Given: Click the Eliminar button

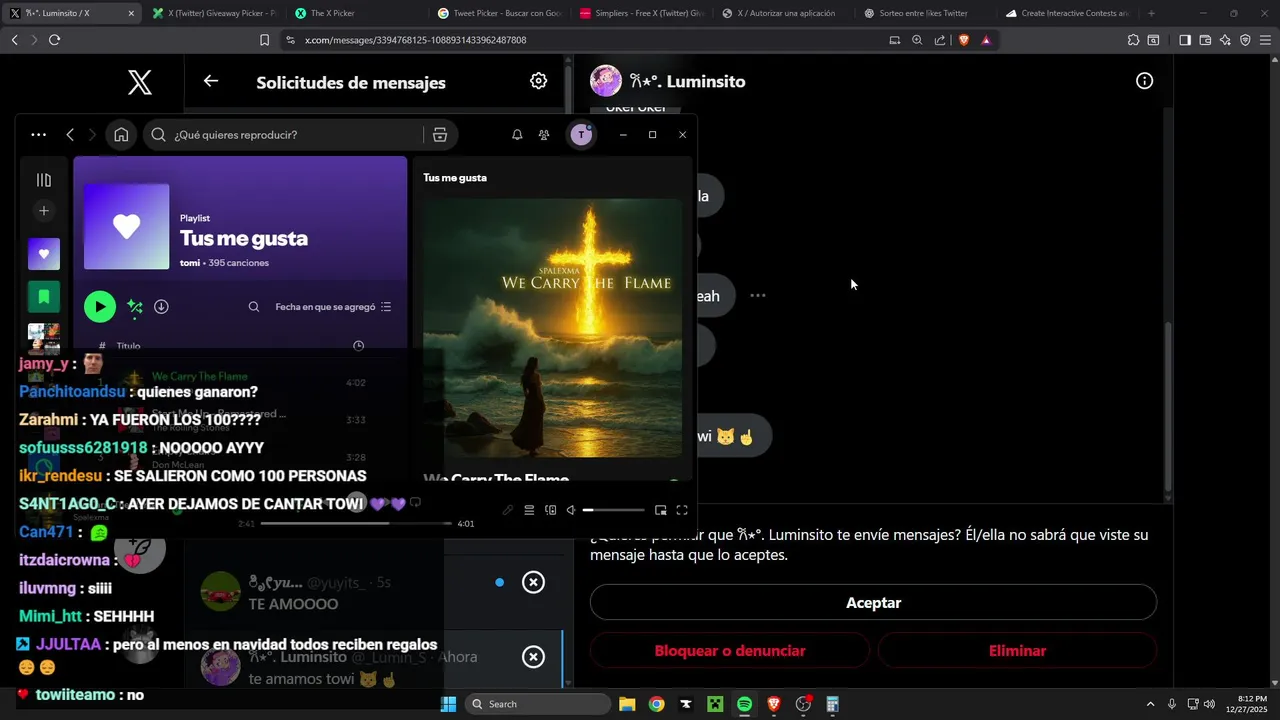Looking at the screenshot, I should [1017, 651].
